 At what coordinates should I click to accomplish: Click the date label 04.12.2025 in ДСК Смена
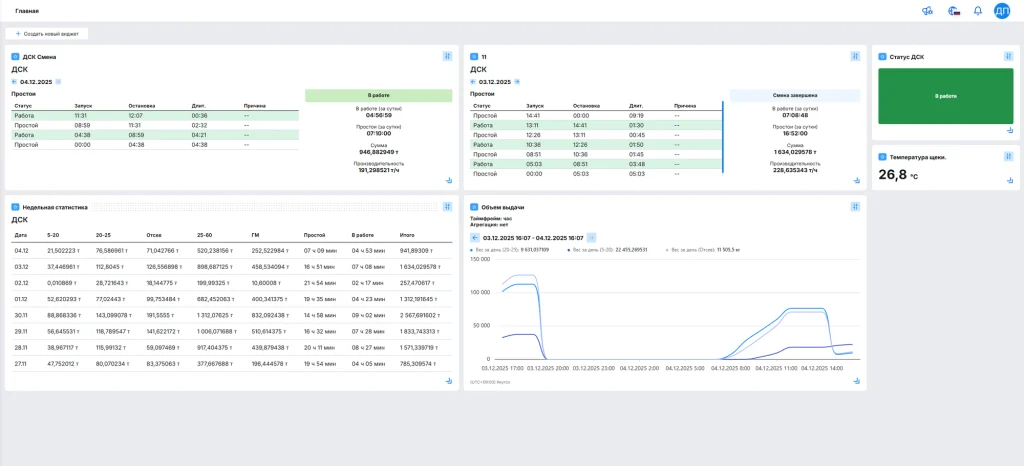click(37, 82)
